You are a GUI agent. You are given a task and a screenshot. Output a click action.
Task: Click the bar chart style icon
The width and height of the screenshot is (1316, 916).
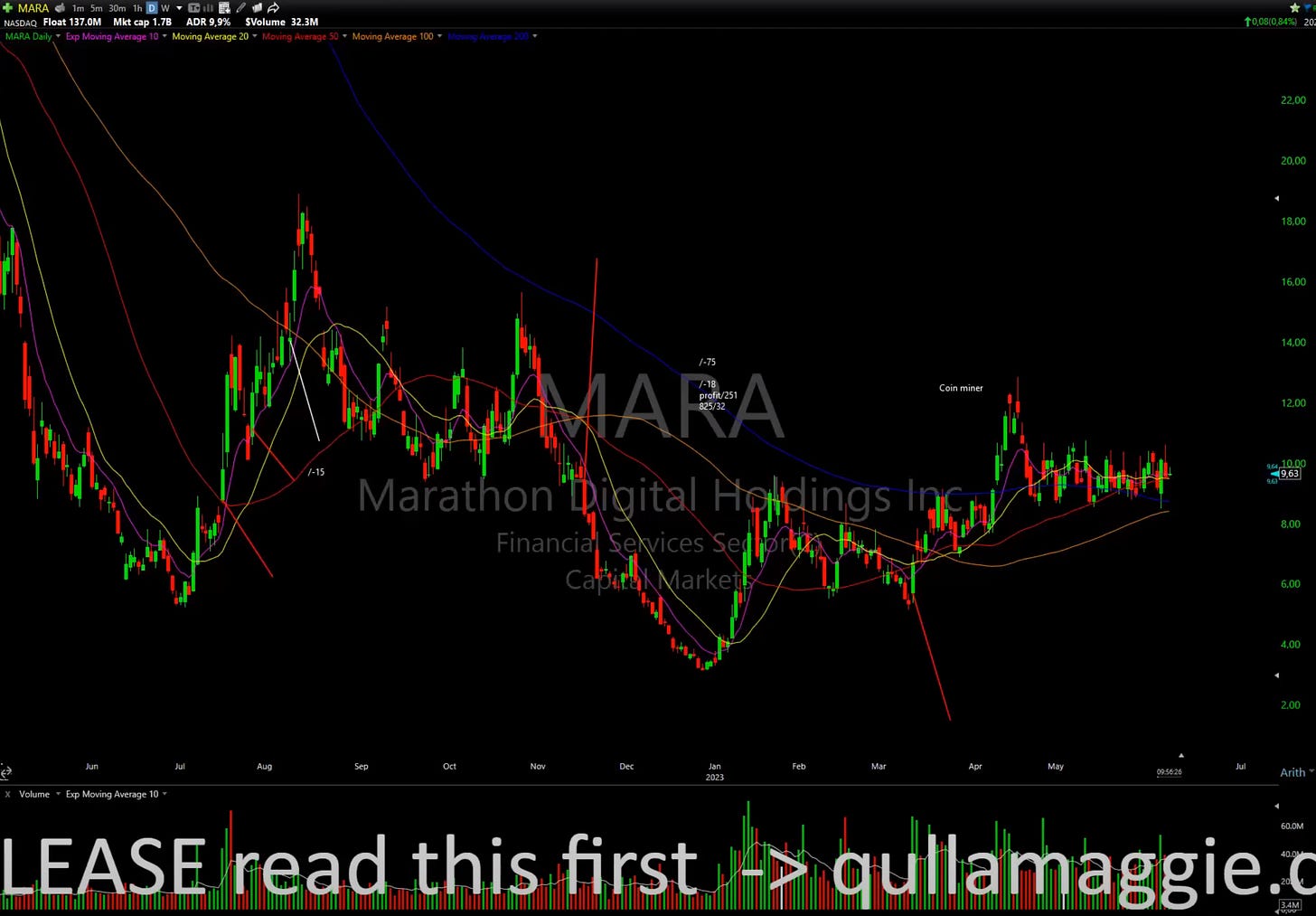208,8
